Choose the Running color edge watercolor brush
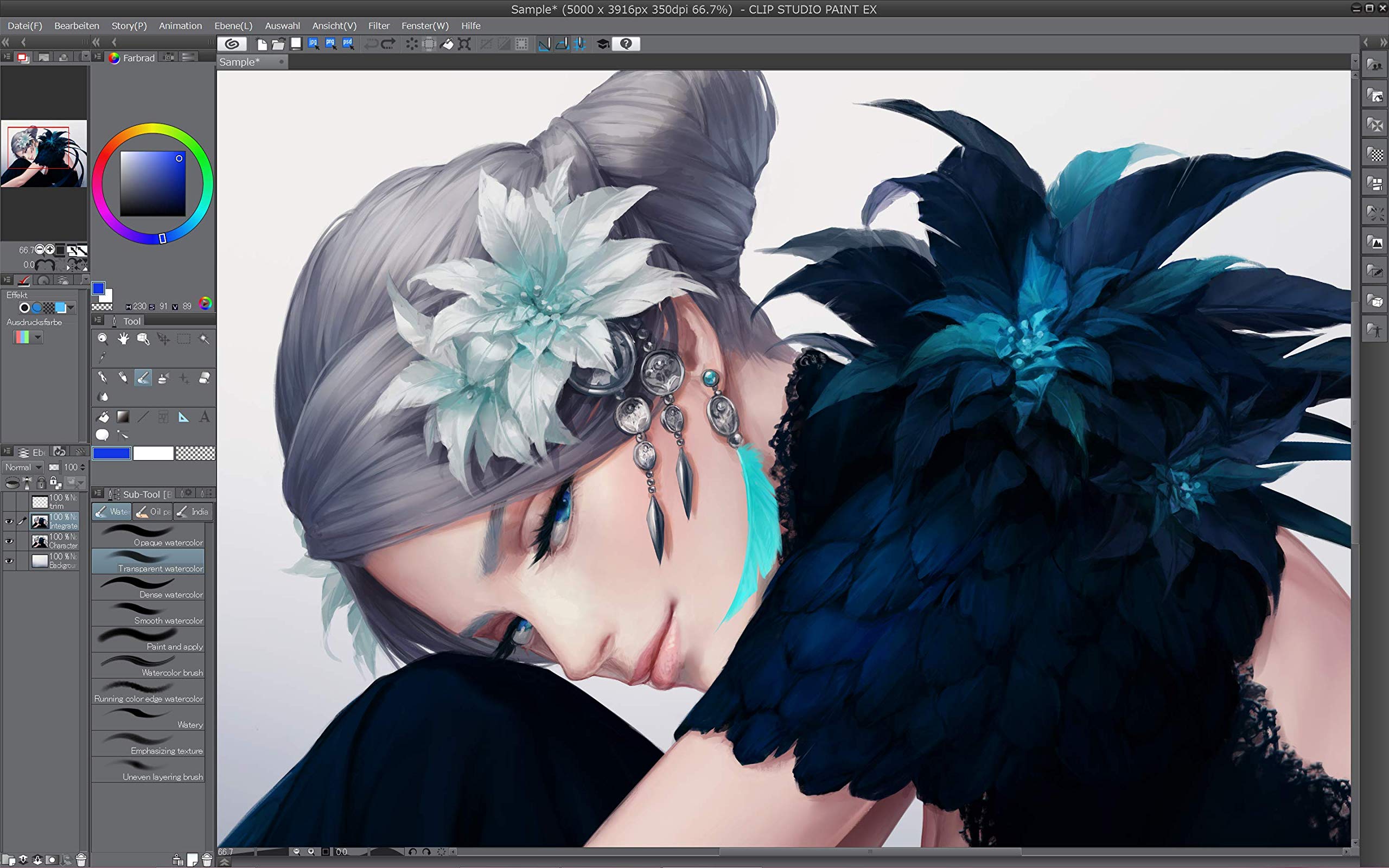1389x868 pixels. pyautogui.click(x=148, y=691)
